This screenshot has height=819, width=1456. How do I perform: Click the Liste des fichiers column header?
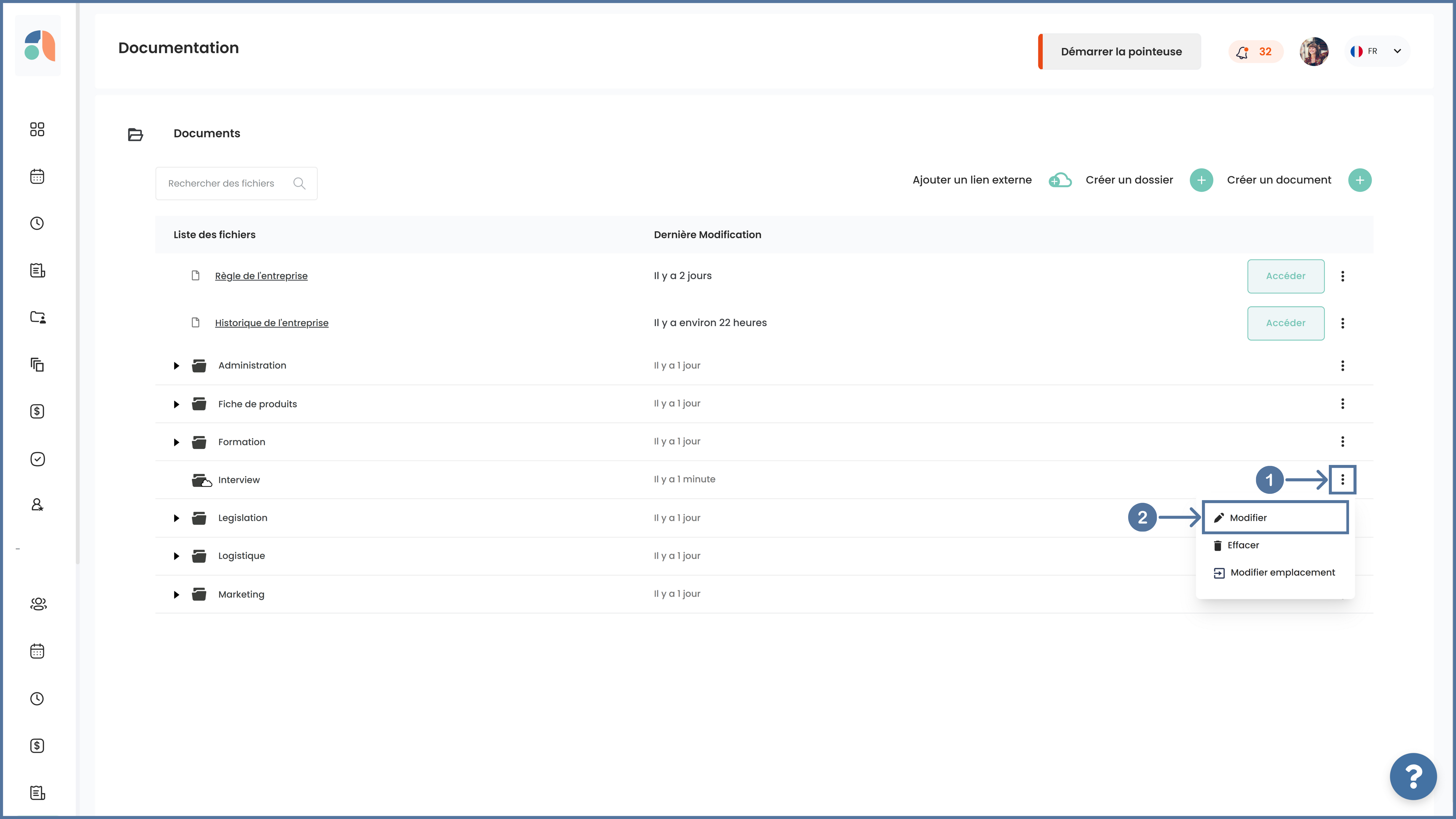[214, 235]
